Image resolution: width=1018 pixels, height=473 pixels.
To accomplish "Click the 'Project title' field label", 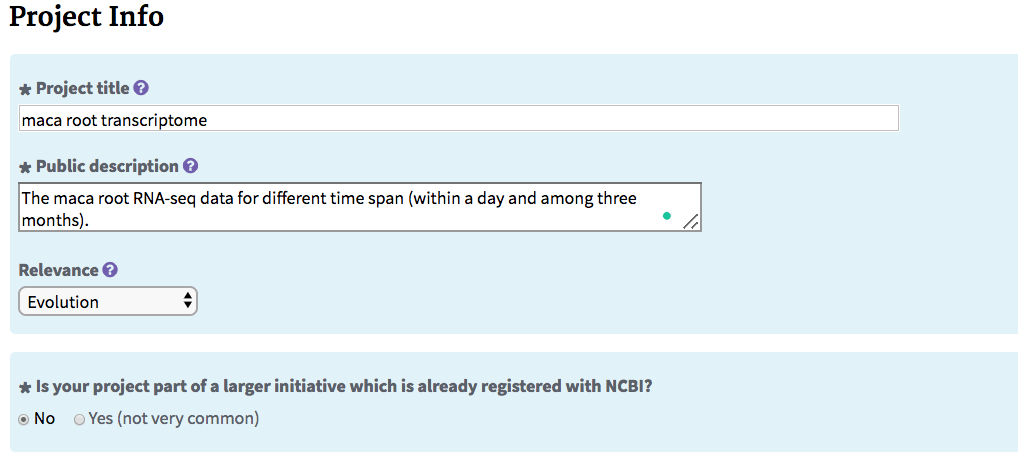I will (82, 88).
